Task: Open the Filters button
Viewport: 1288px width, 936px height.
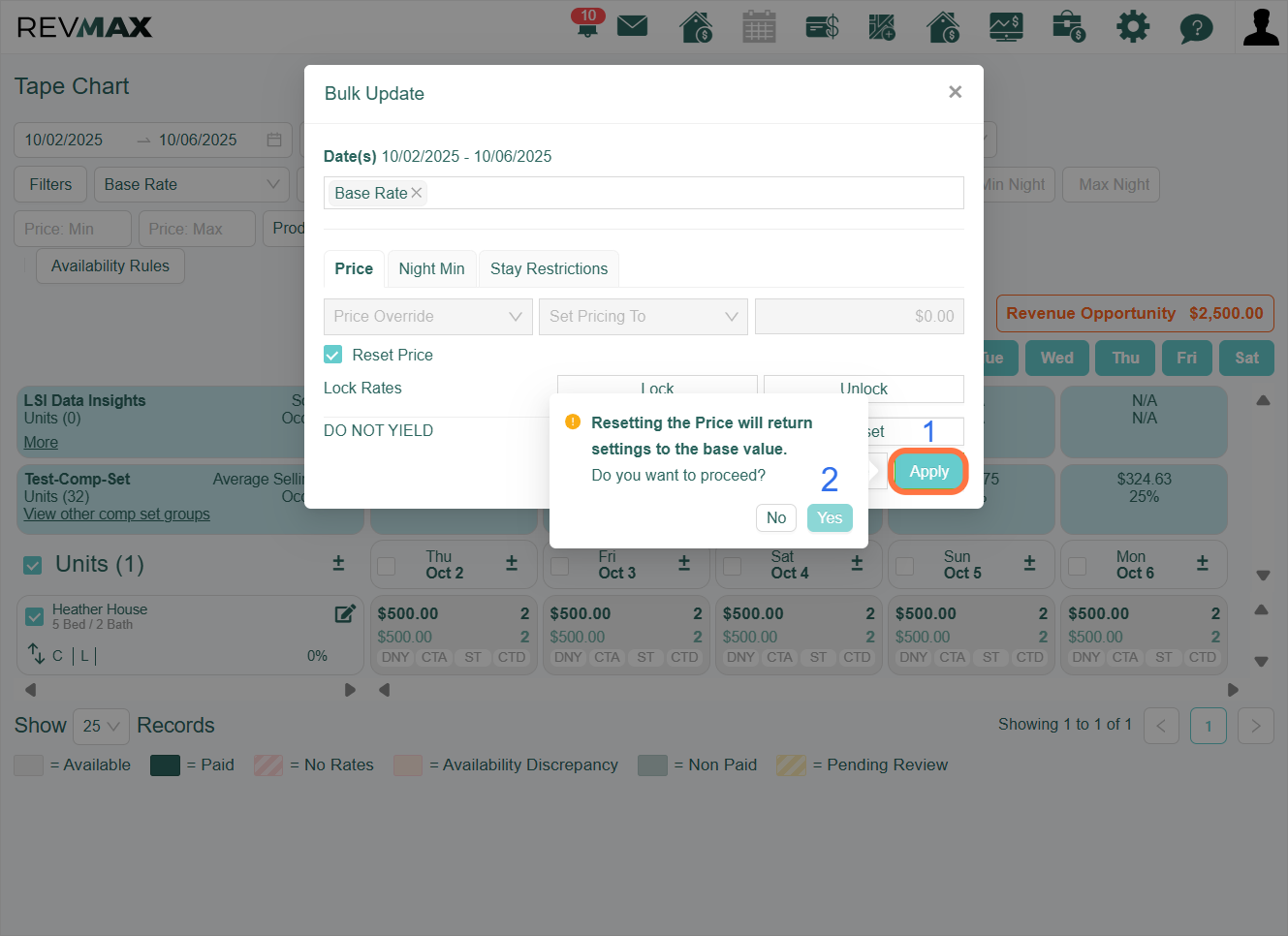Action: pos(50,184)
